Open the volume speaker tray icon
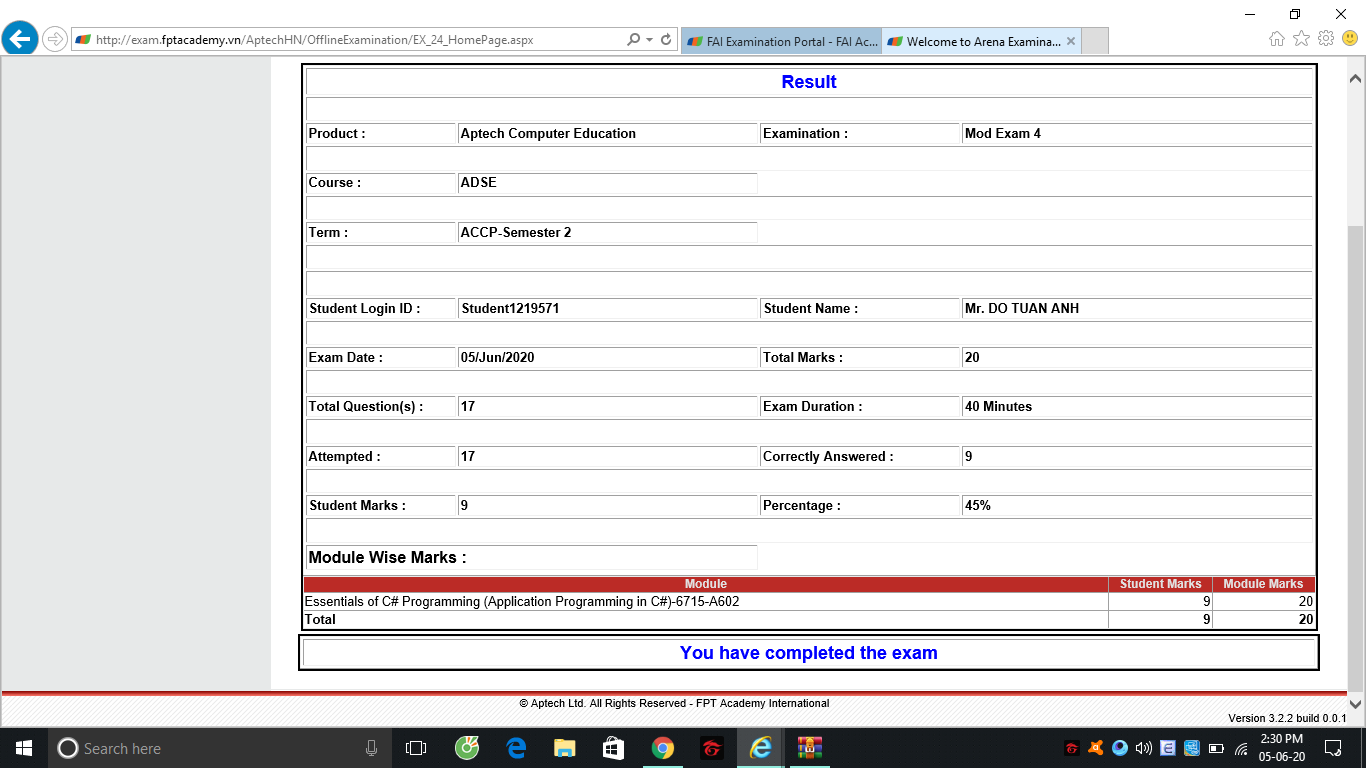1366x768 pixels. click(1144, 748)
